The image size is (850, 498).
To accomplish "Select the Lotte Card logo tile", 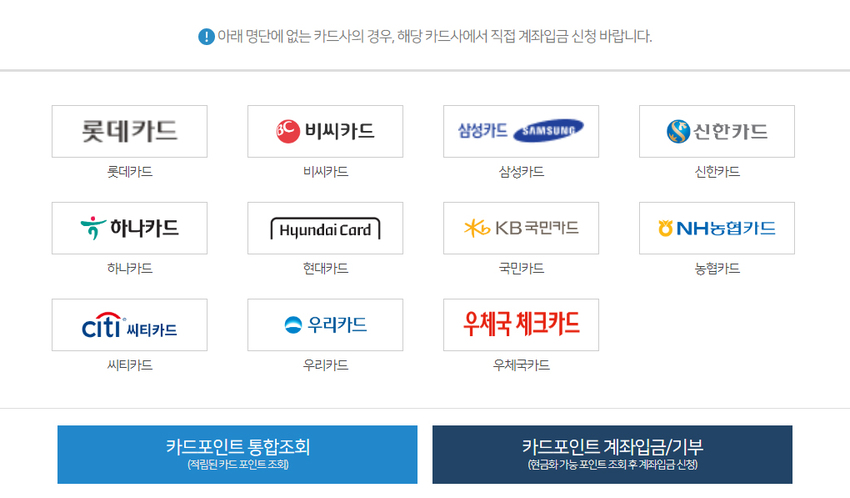I will click(x=130, y=132).
